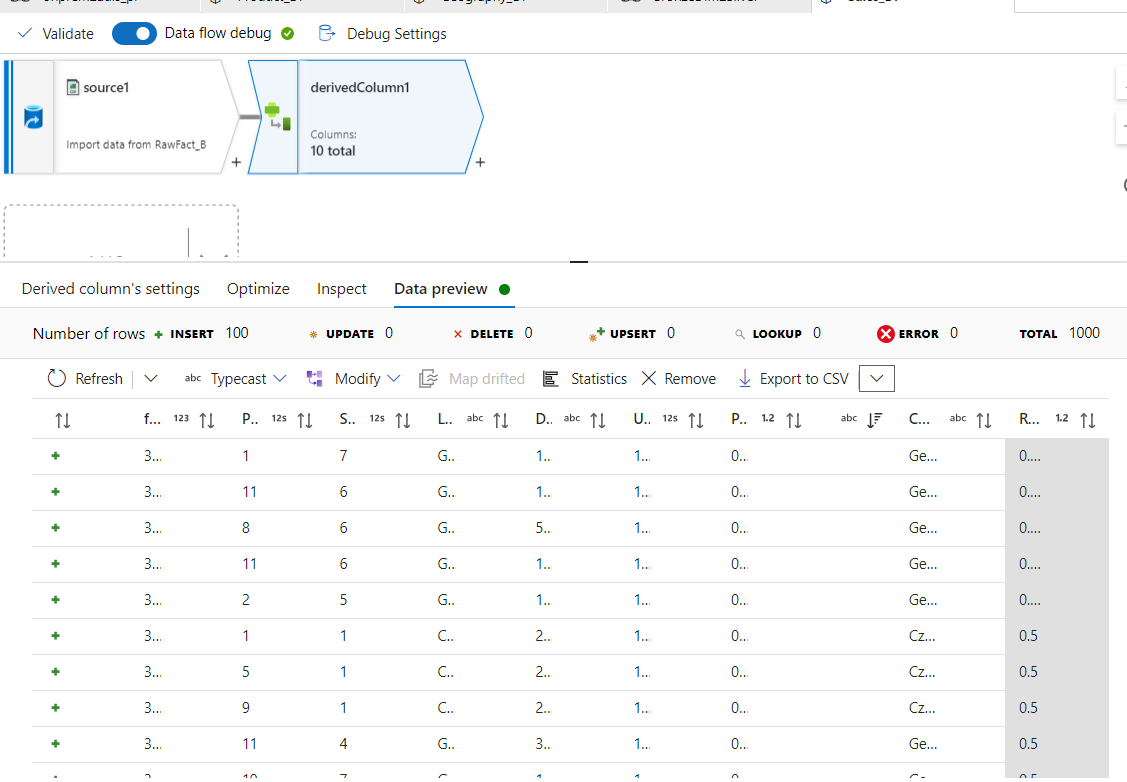The height and width of the screenshot is (782, 1127).
Task: Click the UPSERT status icon
Action: [597, 334]
